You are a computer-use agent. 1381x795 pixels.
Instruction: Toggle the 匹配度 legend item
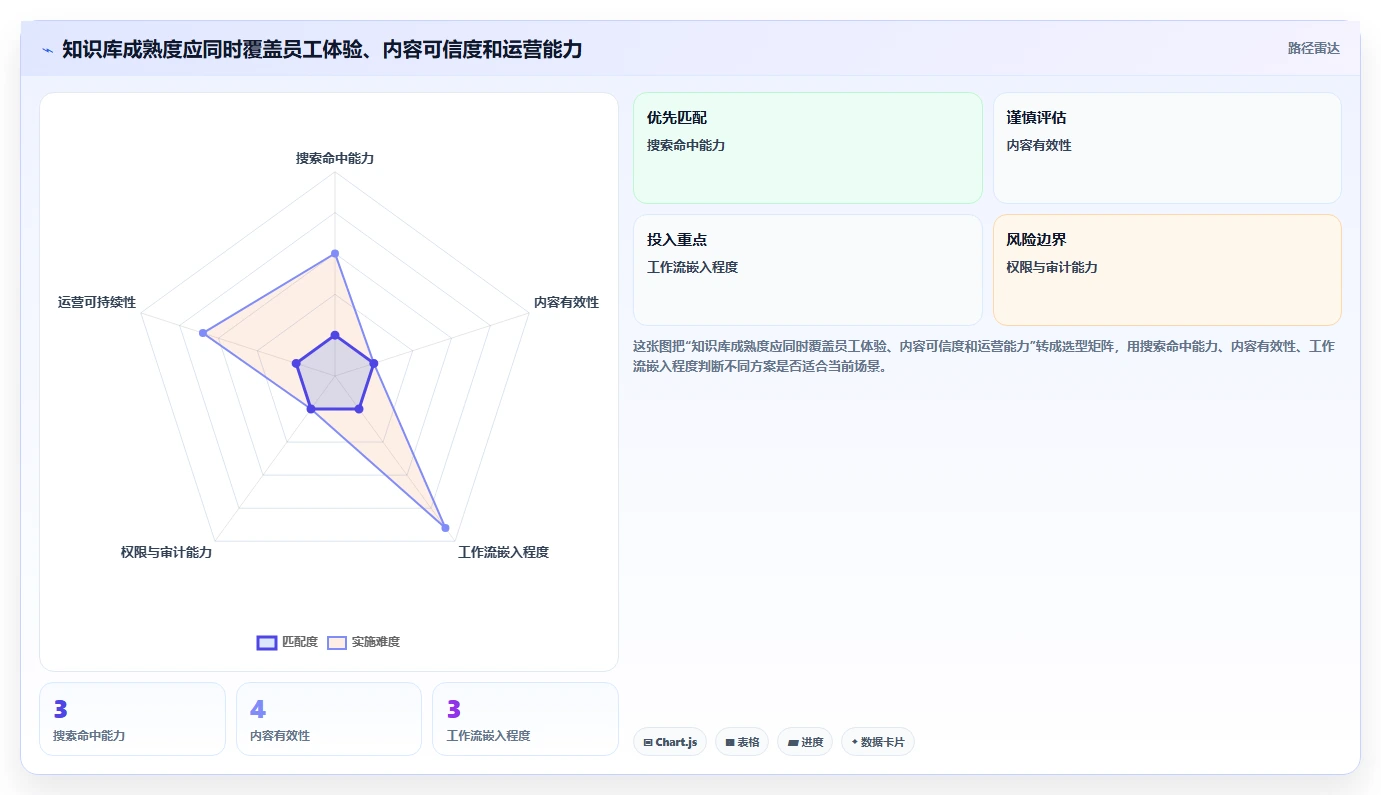pos(287,642)
